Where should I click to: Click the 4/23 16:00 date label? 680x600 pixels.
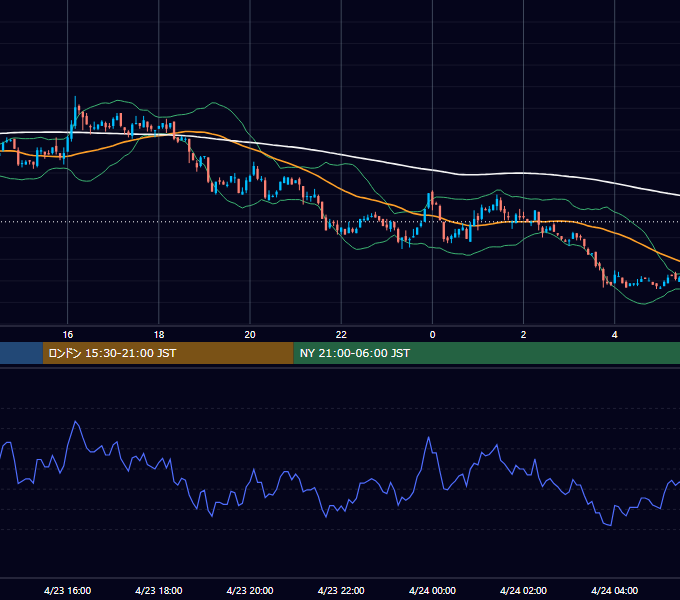click(68, 590)
